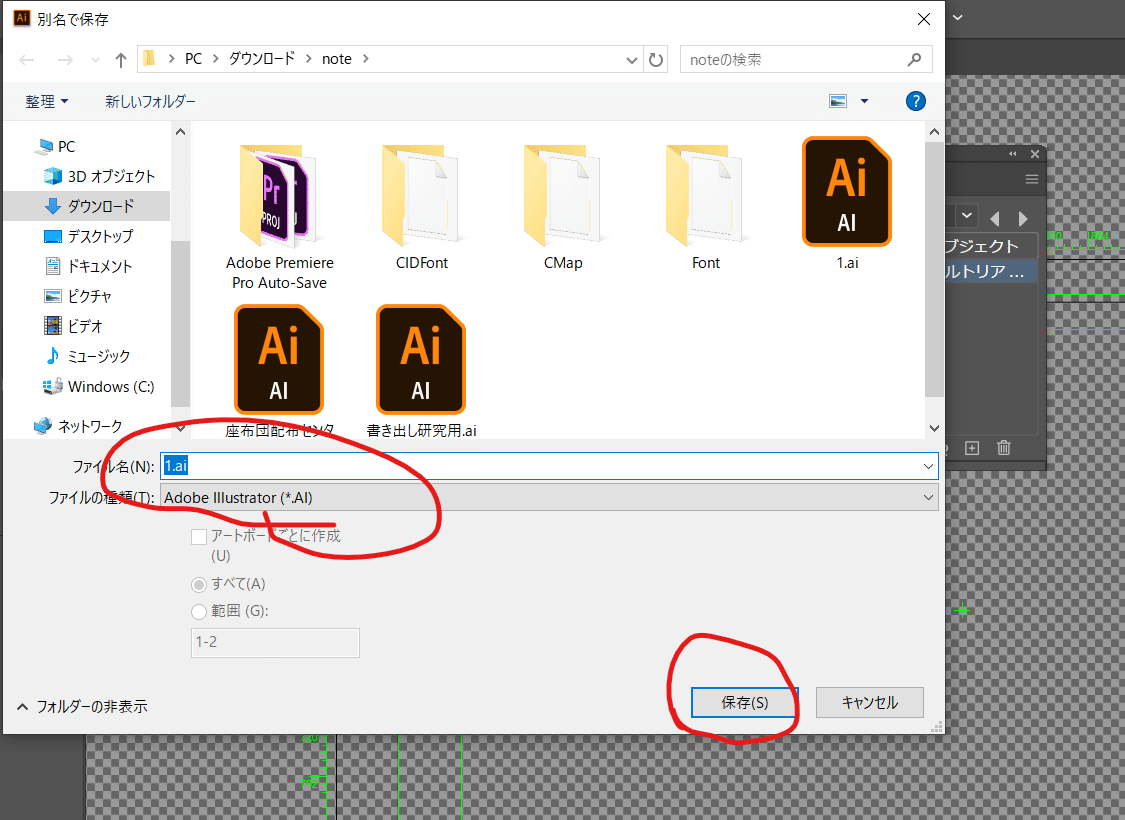Click the navigation pane scrollbar
Image resolution: width=1125 pixels, height=820 pixels.
point(181,323)
